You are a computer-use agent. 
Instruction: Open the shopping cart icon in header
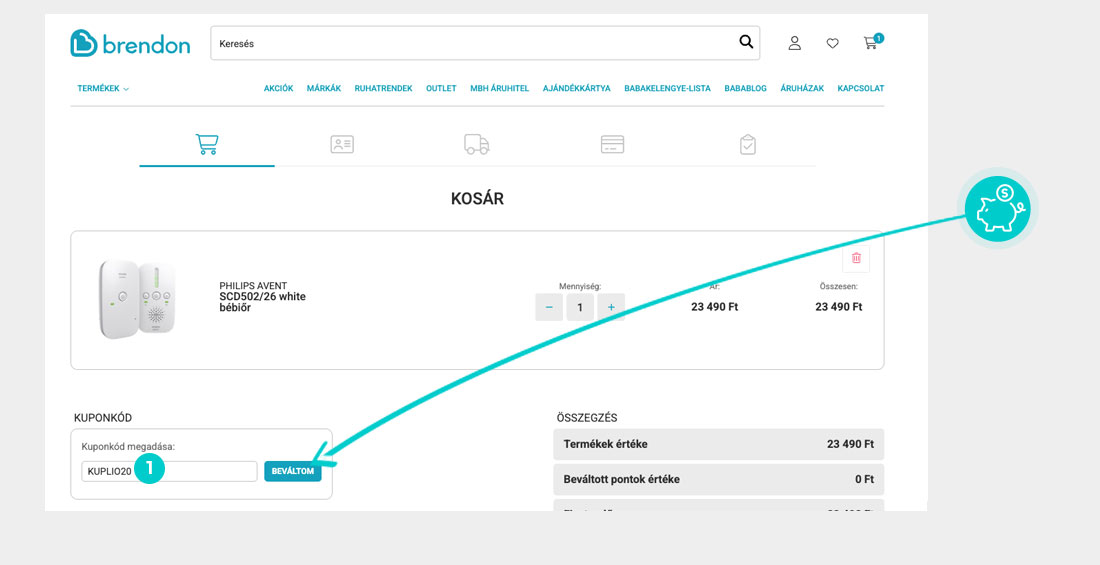click(x=871, y=43)
